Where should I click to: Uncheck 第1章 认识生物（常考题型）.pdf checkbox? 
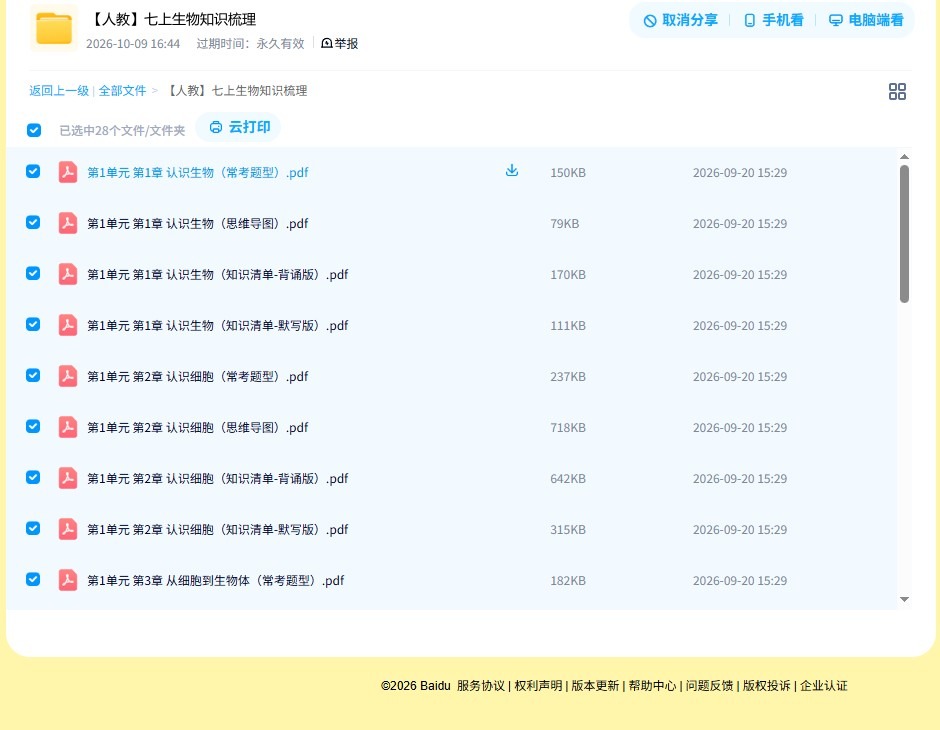coord(33,171)
